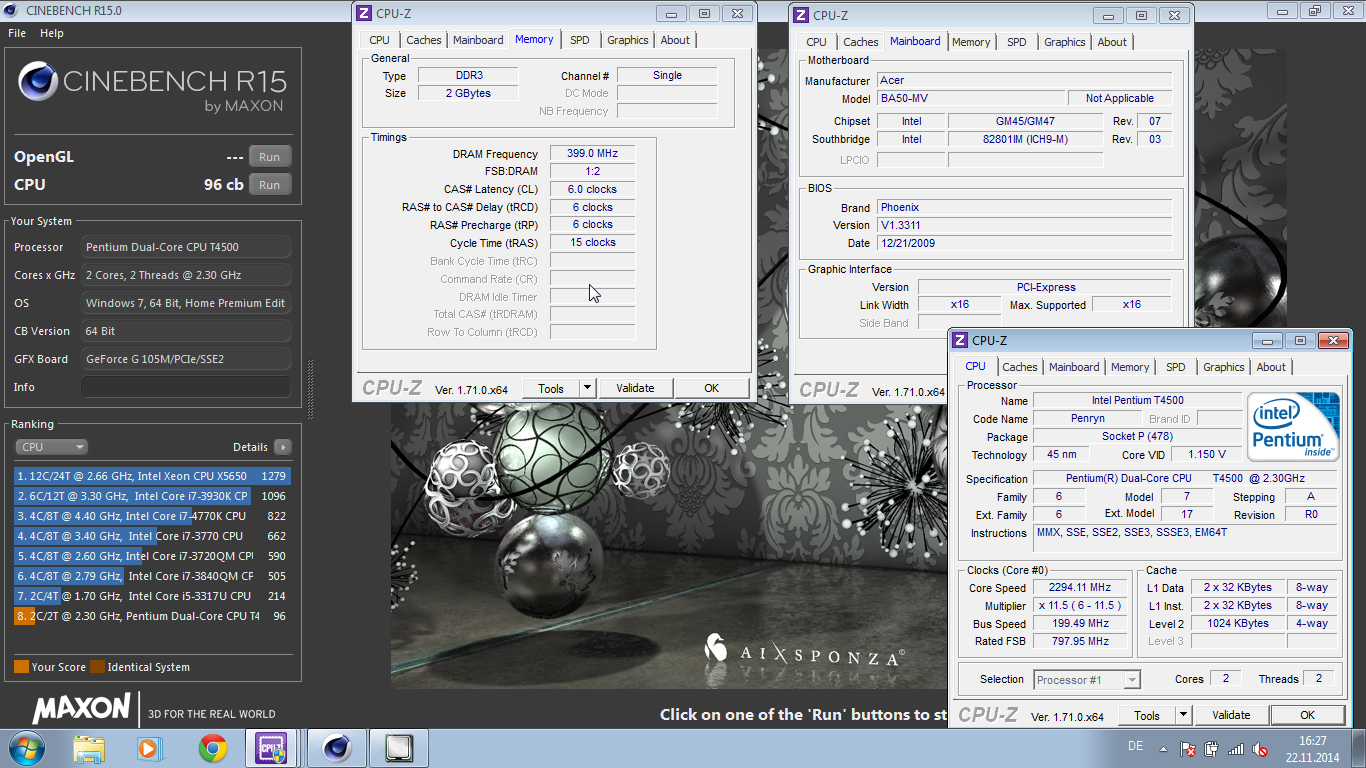Select the Core i7-3840QM ranking row
The width and height of the screenshot is (1366, 768).
(x=152, y=576)
